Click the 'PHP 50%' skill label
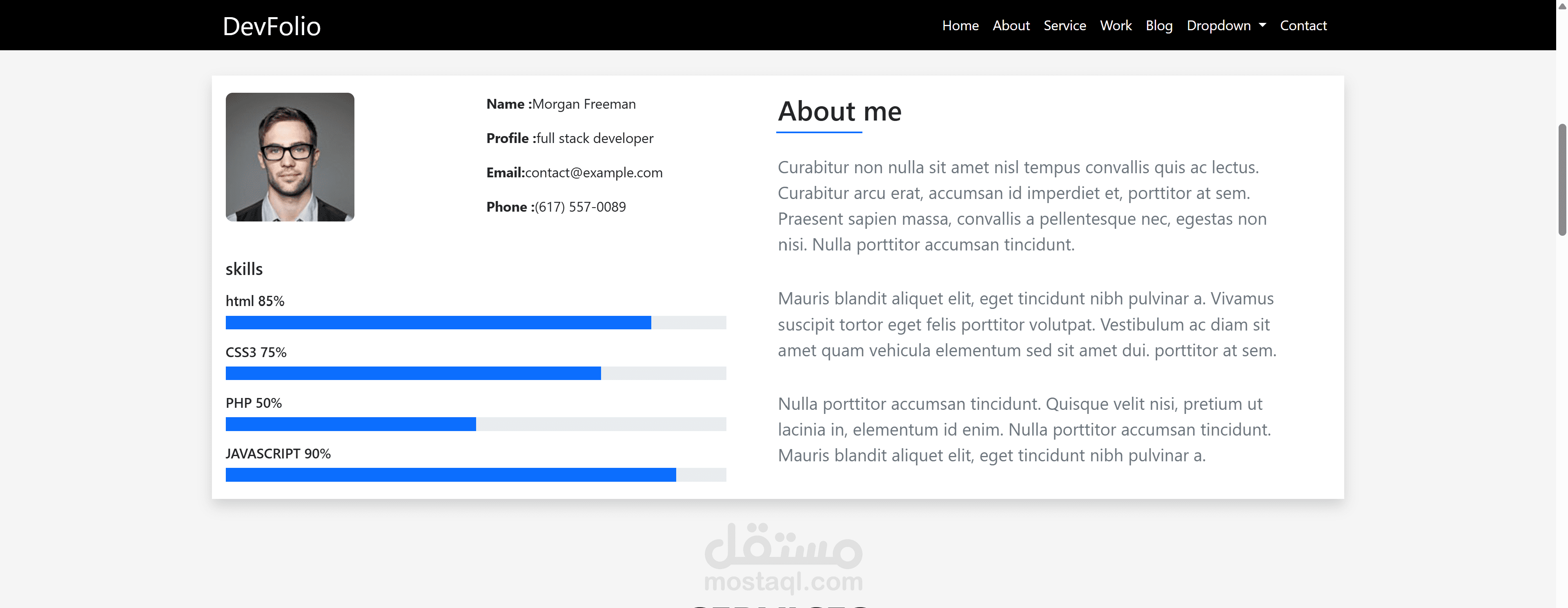 (254, 403)
